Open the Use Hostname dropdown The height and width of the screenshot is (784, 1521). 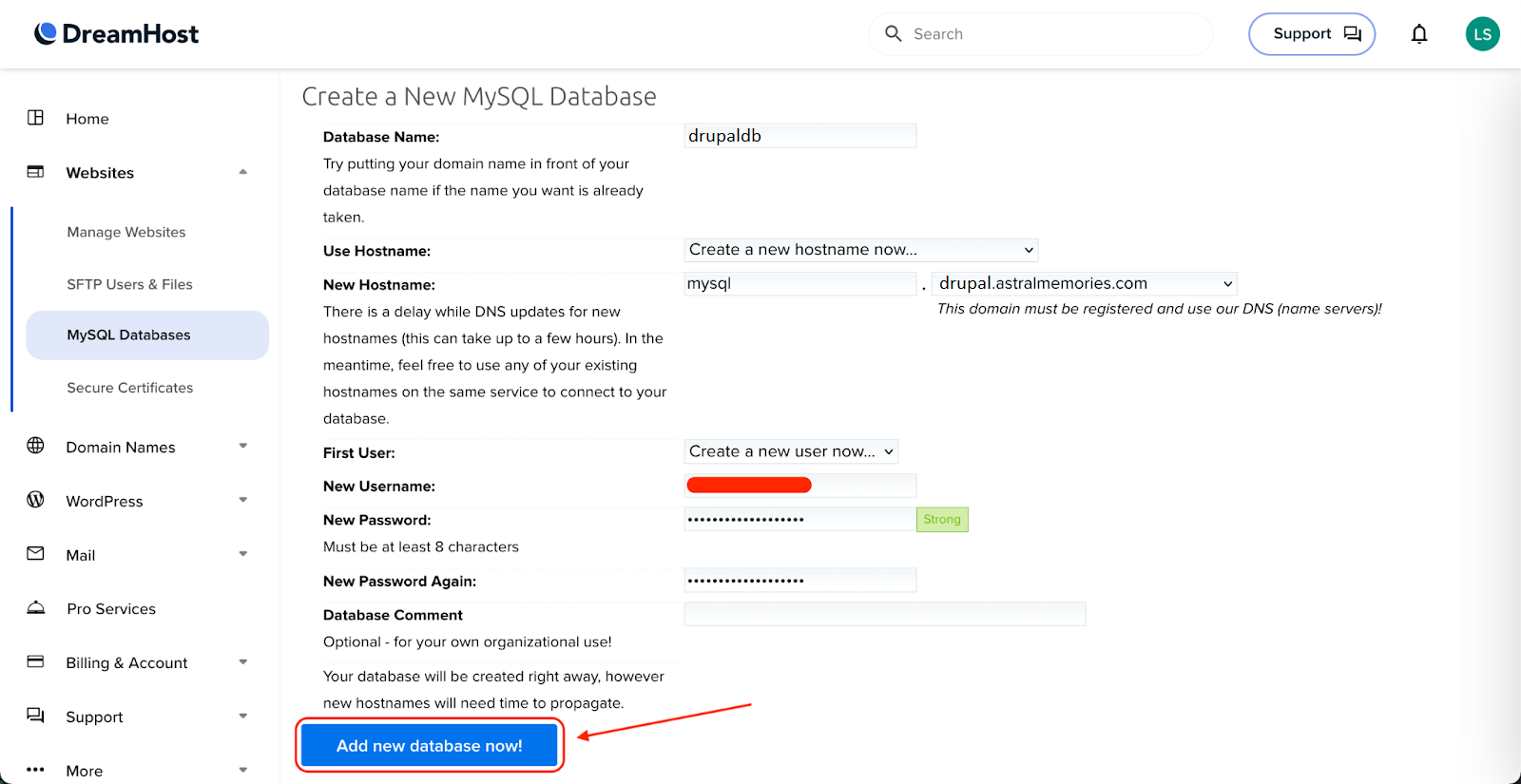[x=860, y=250]
